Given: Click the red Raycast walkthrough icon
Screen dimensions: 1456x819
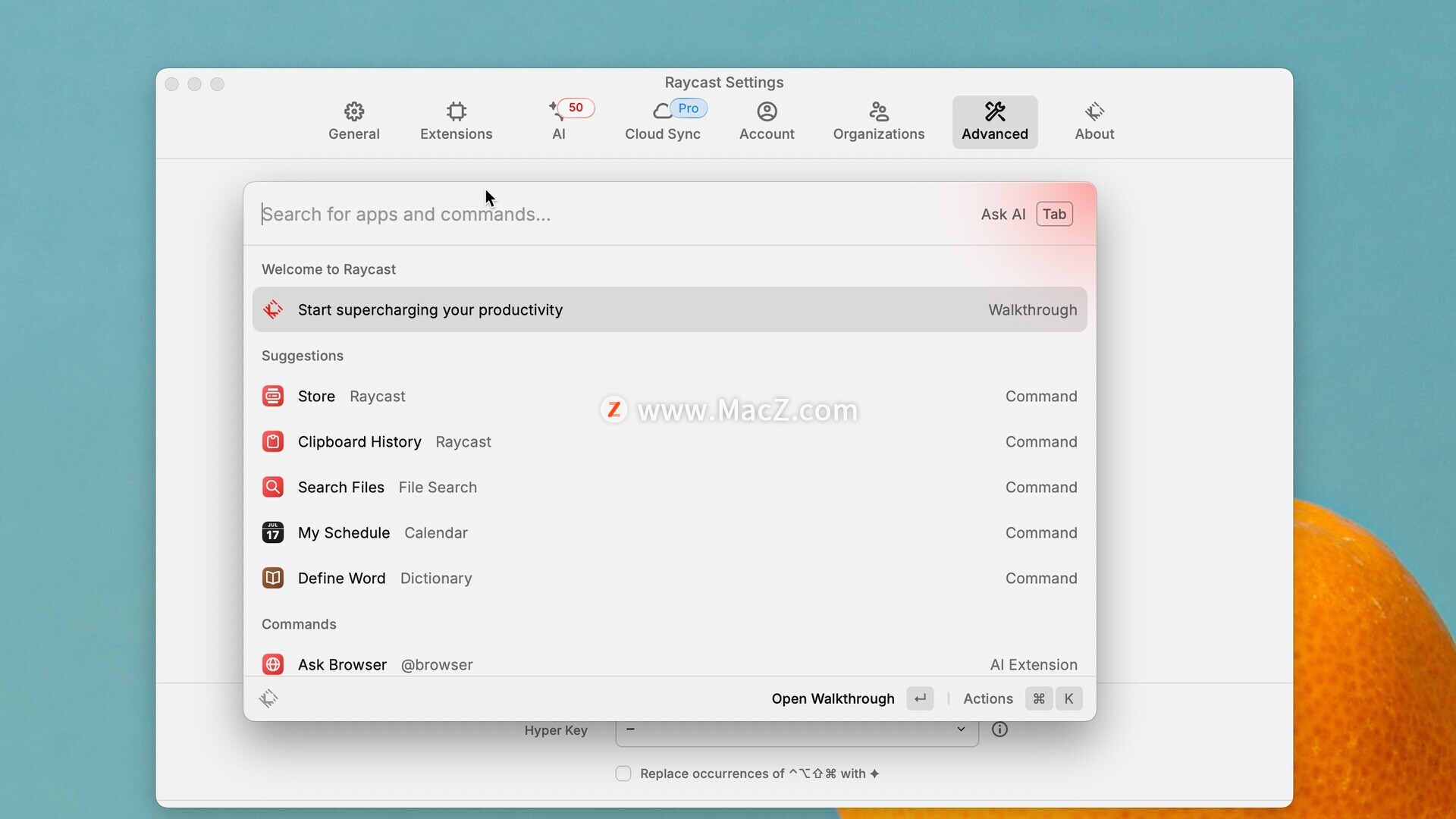Looking at the screenshot, I should [x=273, y=309].
